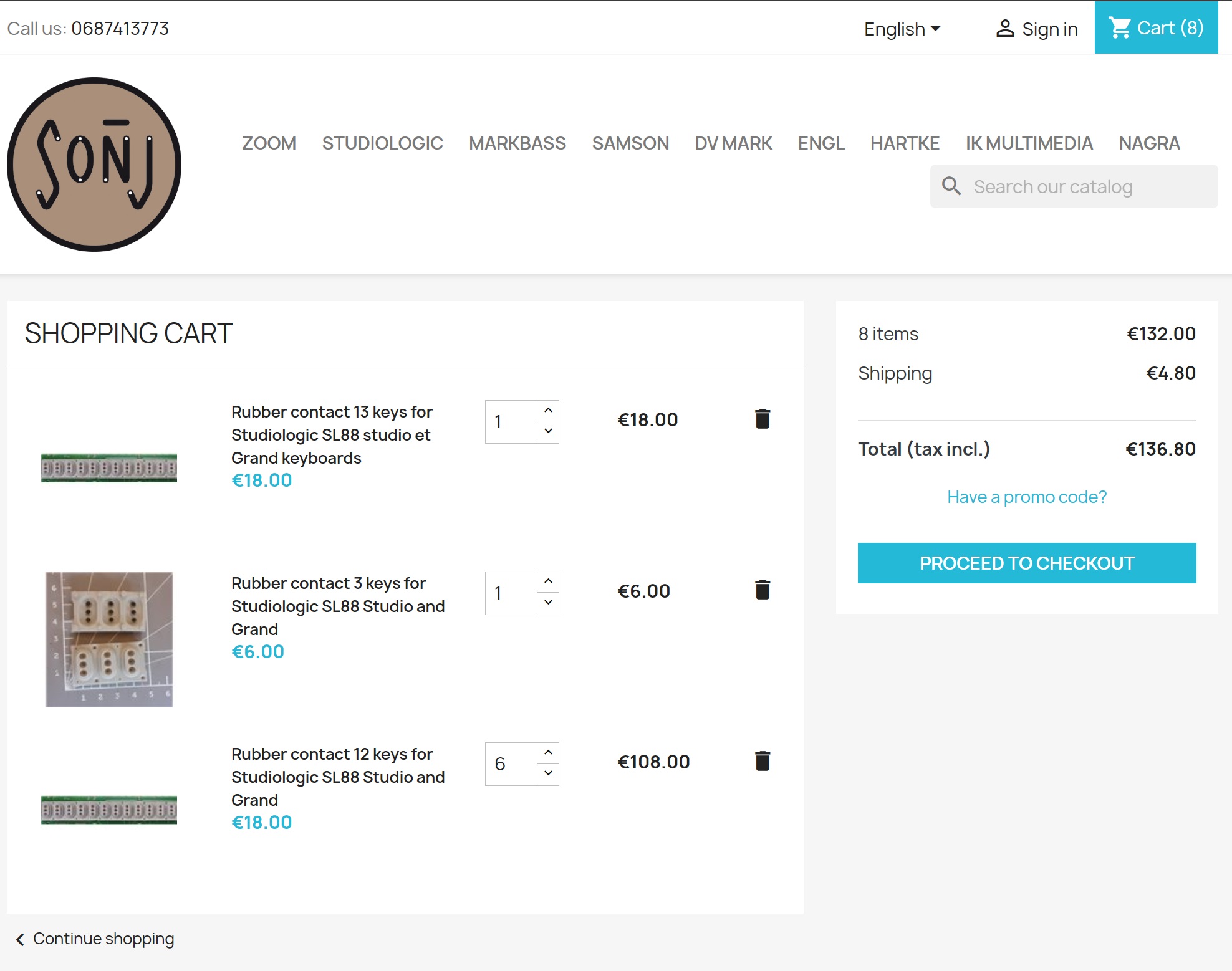This screenshot has height=971, width=1232.
Task: Decrease quantity of 3 keys contact
Action: click(548, 603)
